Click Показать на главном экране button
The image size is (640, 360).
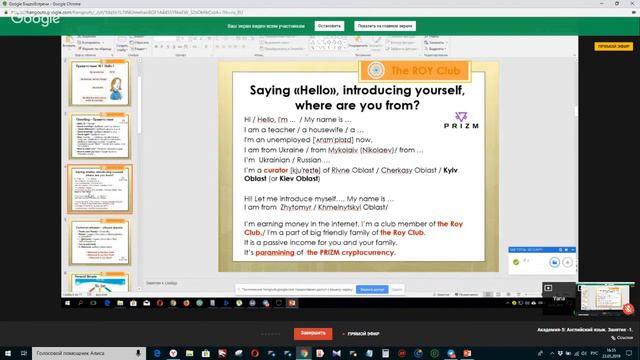pyautogui.click(x=385, y=26)
